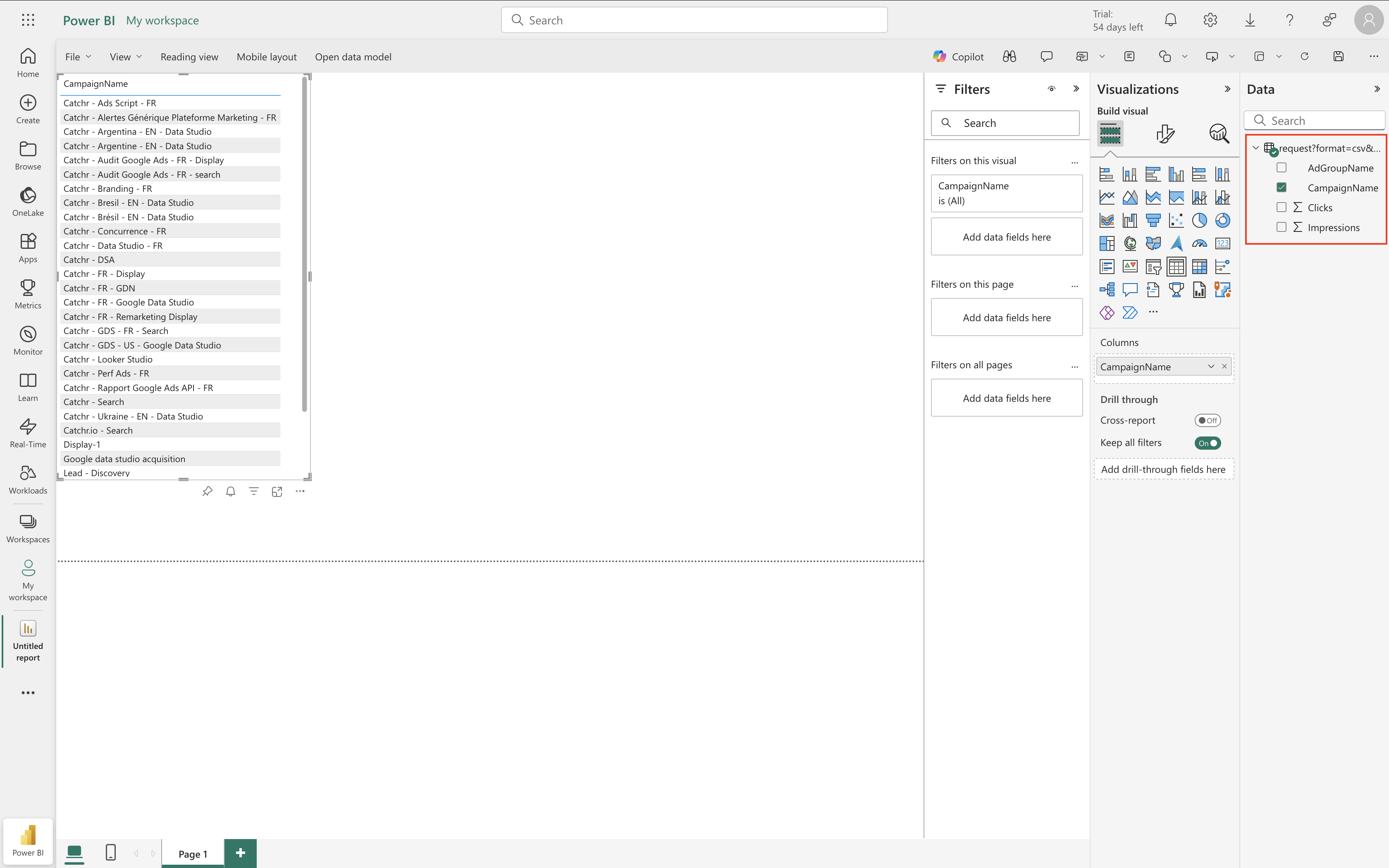Screen dimensions: 1389x868
Task: Open CampaignName column field dropdown arrow
Action: pyautogui.click(x=1210, y=366)
